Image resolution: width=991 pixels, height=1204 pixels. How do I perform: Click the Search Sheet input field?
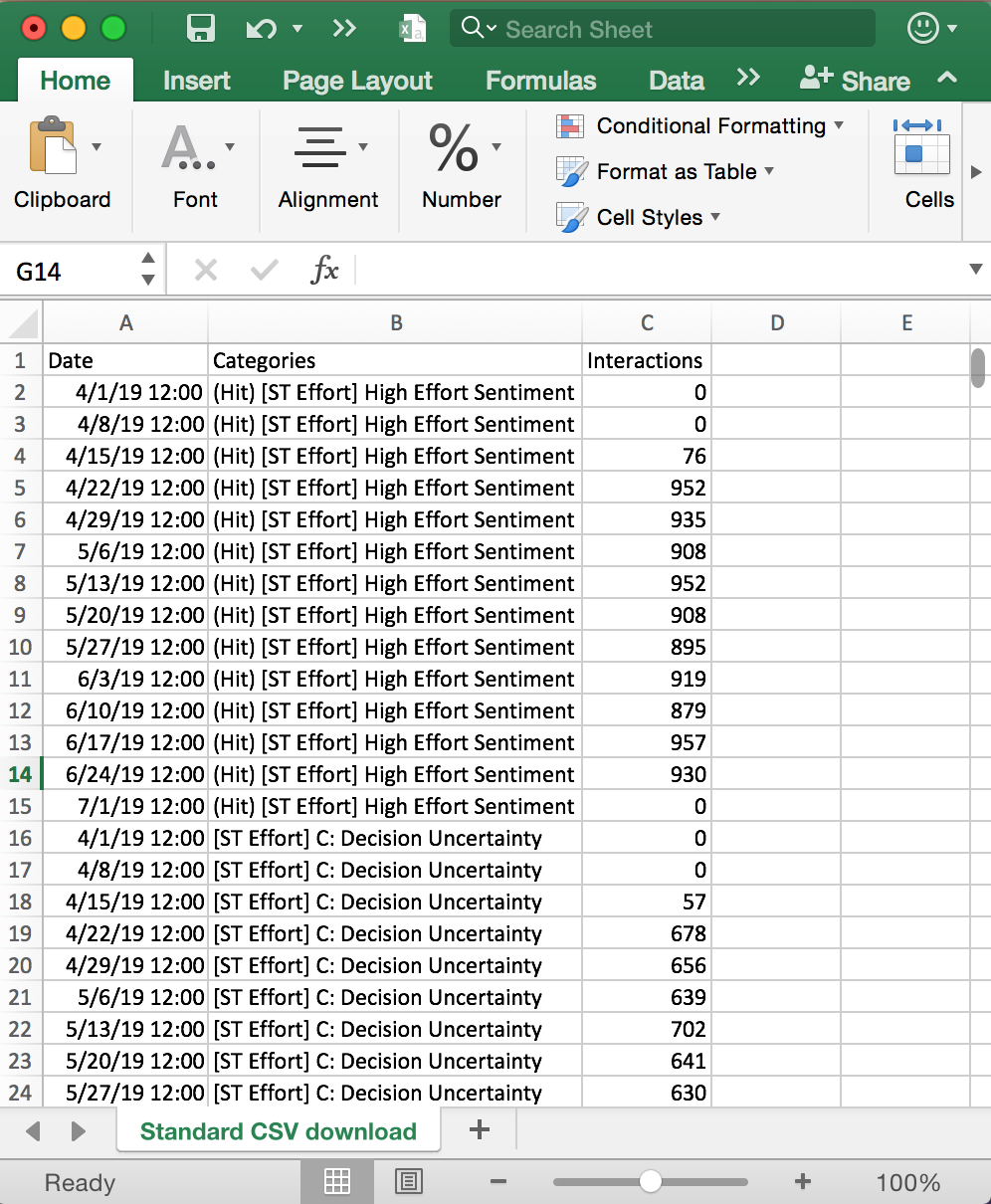point(677,29)
